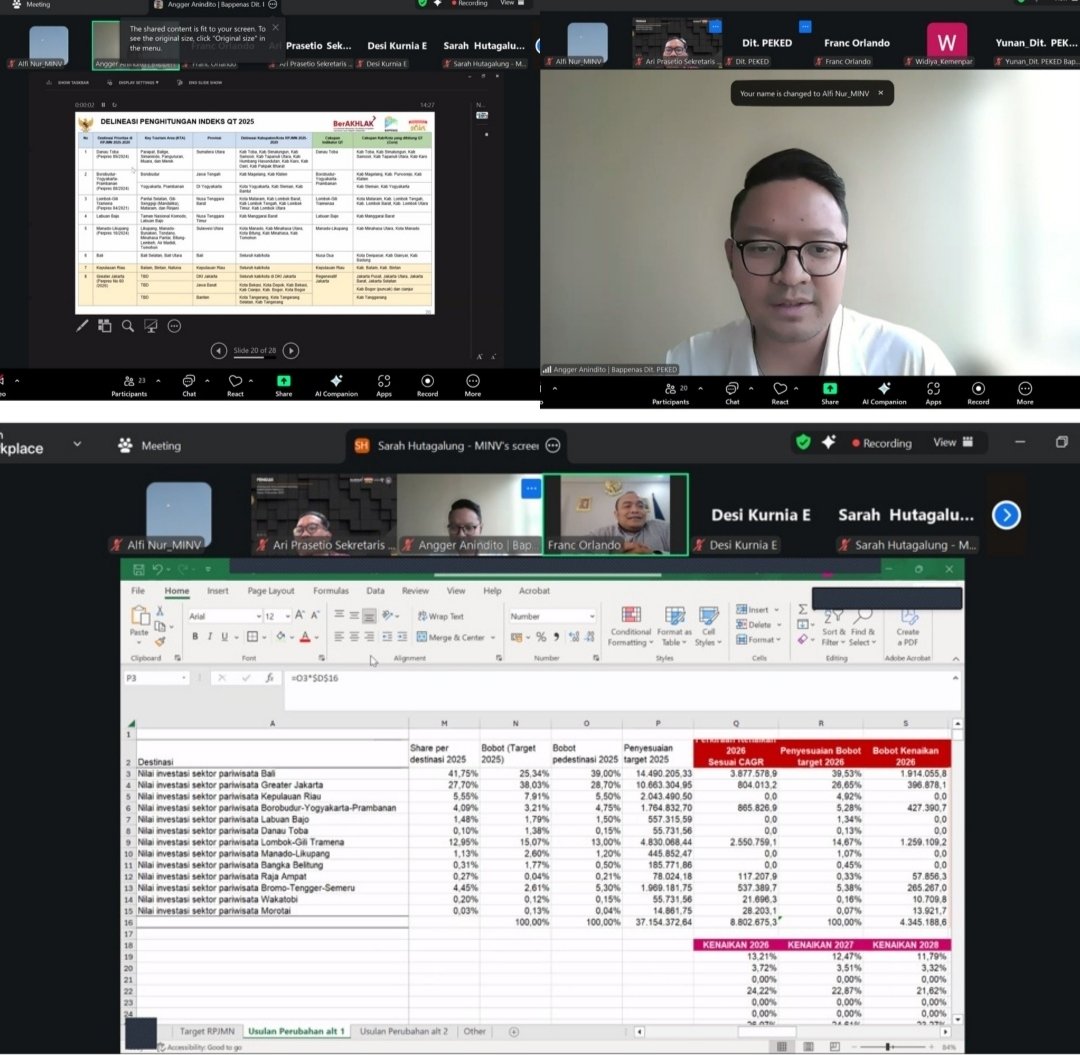Show more participants with blue arrow button
This screenshot has height=1055, width=1080.
click(x=1006, y=515)
